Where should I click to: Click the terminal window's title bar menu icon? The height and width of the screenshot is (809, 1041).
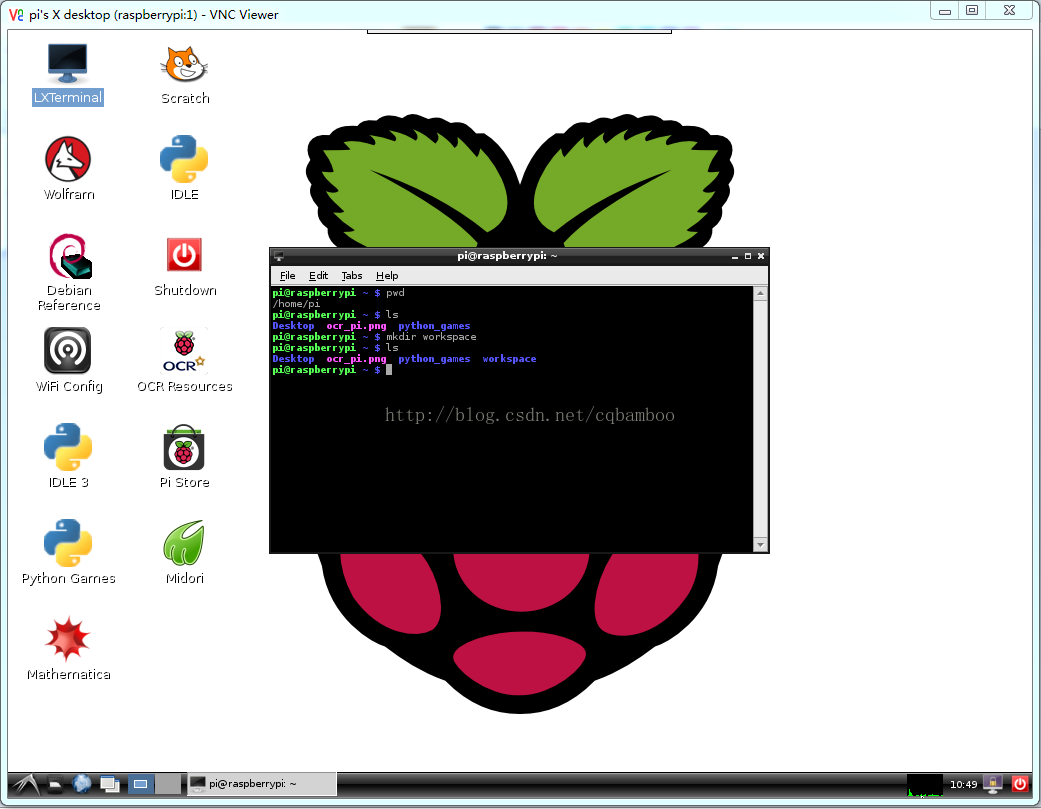tap(279, 256)
